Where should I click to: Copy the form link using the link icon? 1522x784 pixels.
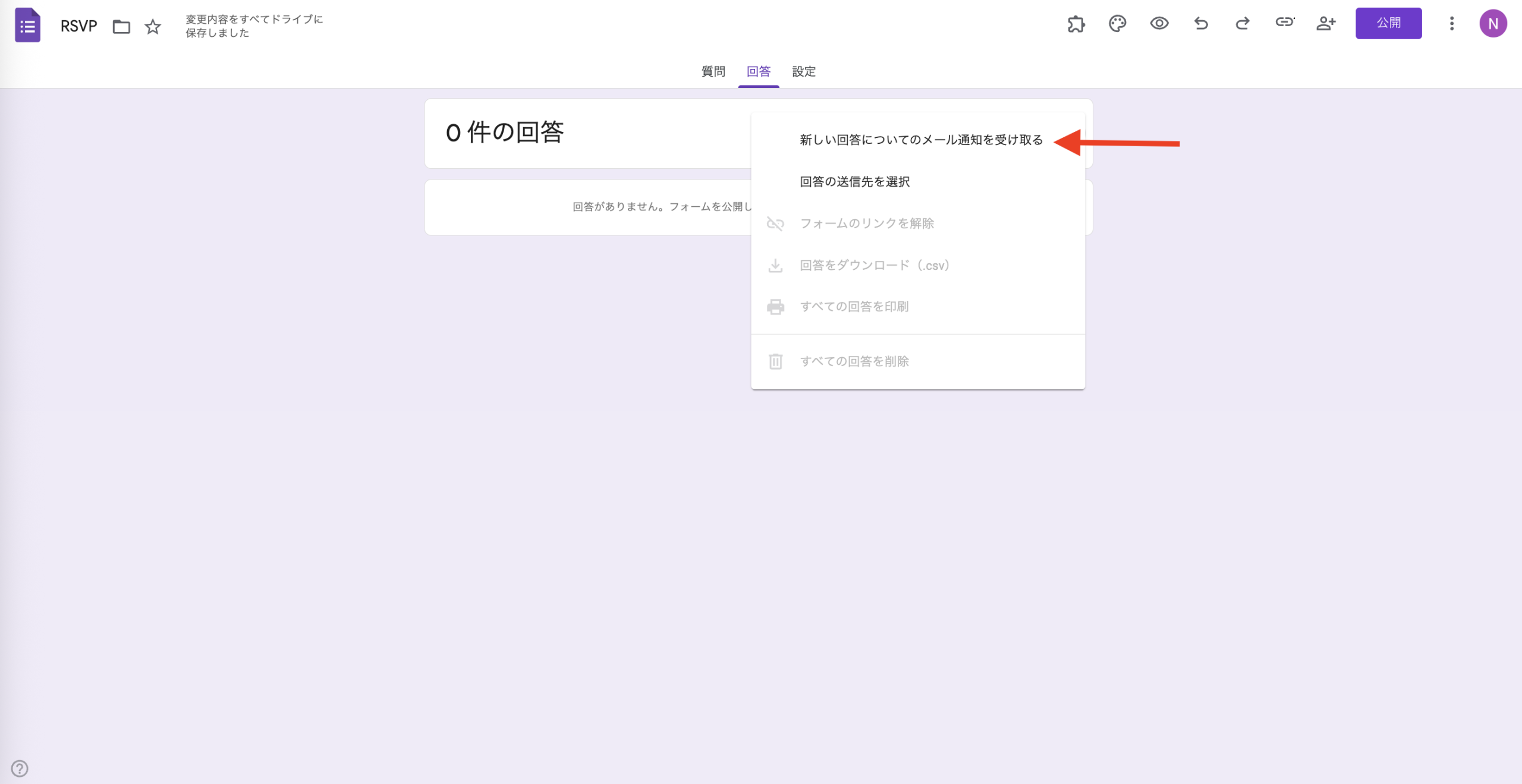click(x=1285, y=24)
